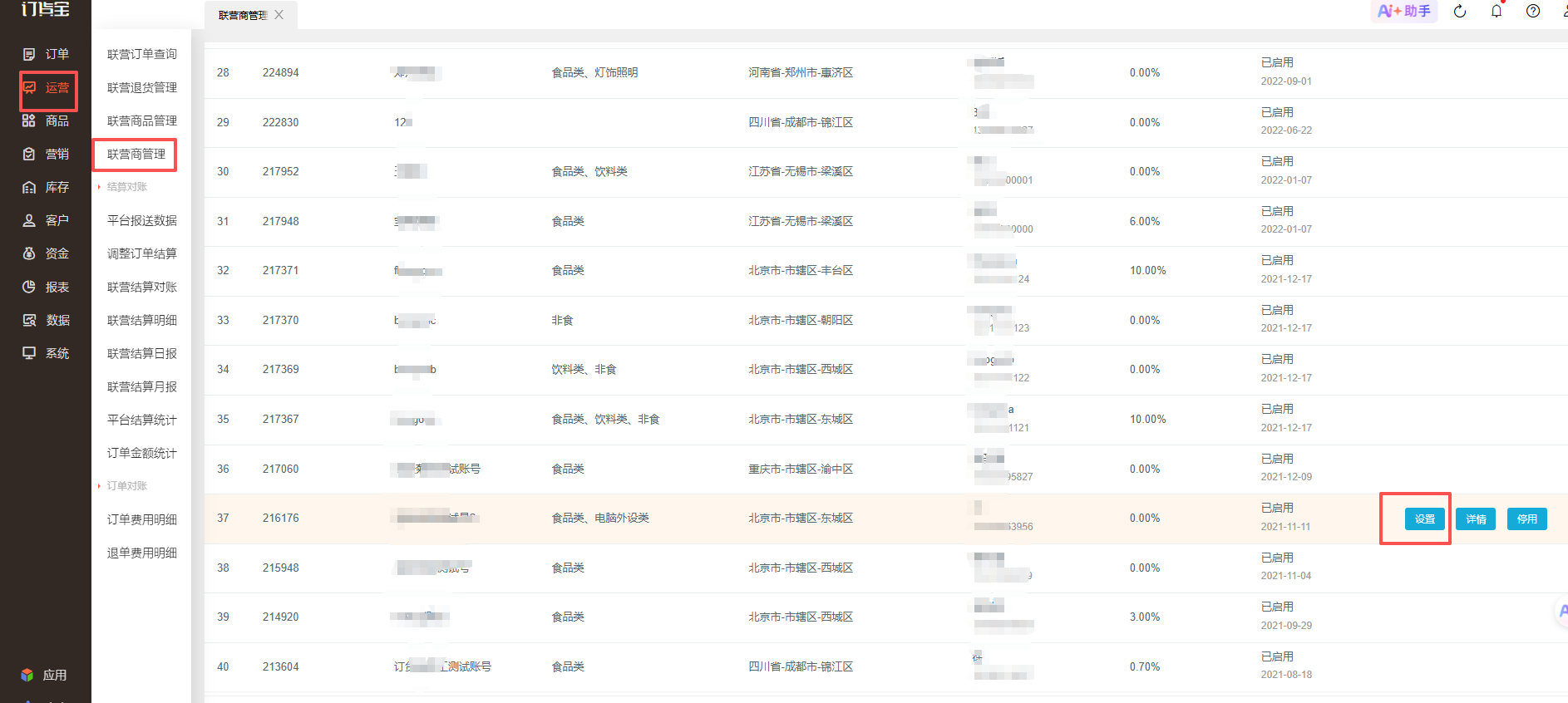Viewport: 1568px width, 703px height.
Task: Open the 商品 grid icon in sidebar
Action: (29, 120)
